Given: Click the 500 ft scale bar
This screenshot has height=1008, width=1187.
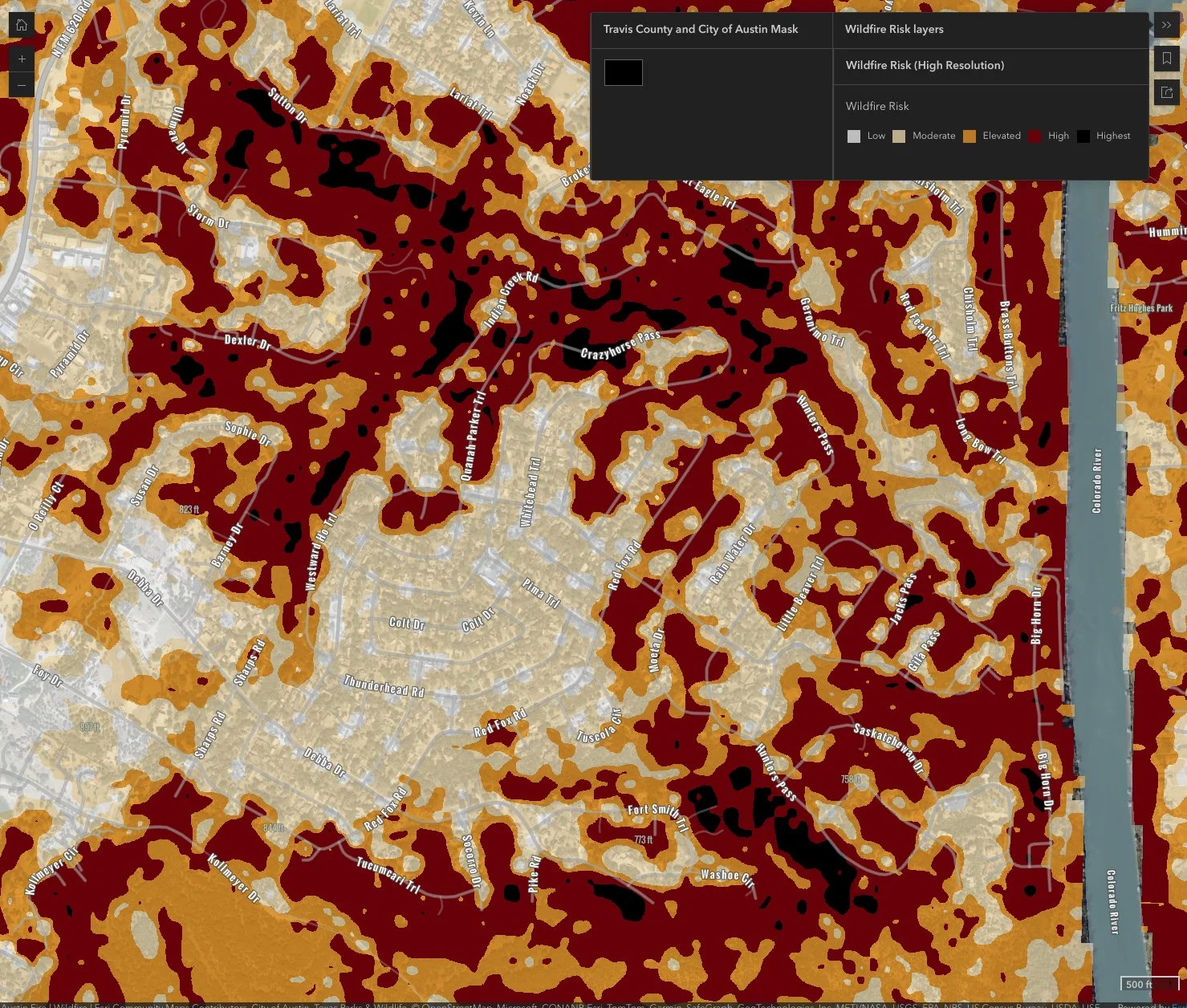Looking at the screenshot, I should [1139, 984].
